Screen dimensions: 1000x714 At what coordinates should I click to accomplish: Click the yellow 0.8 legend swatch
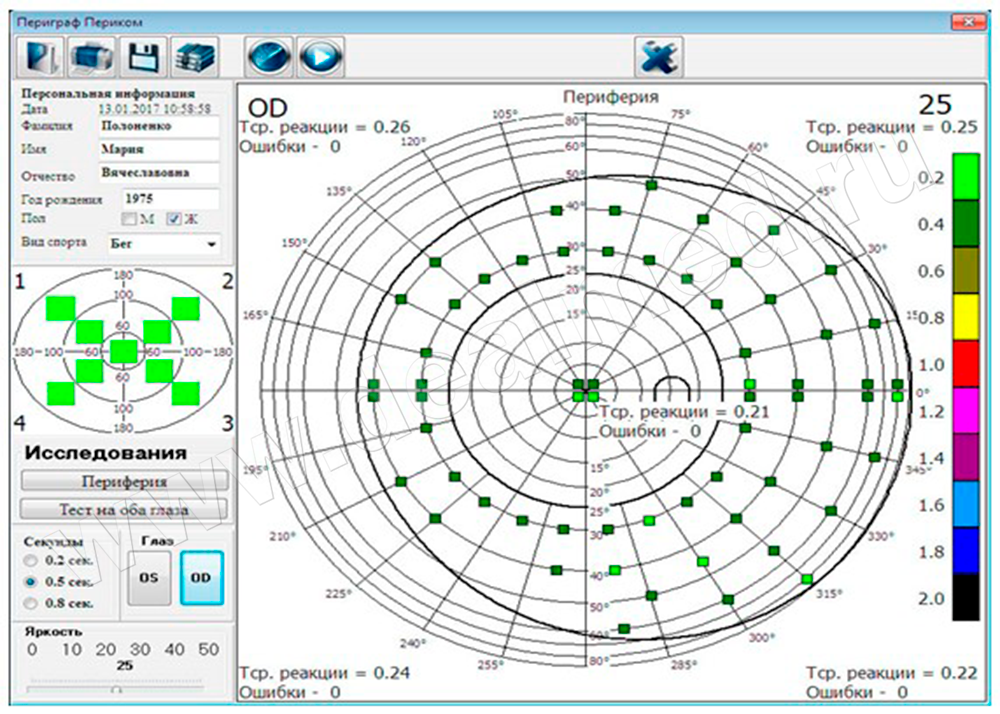point(966,317)
